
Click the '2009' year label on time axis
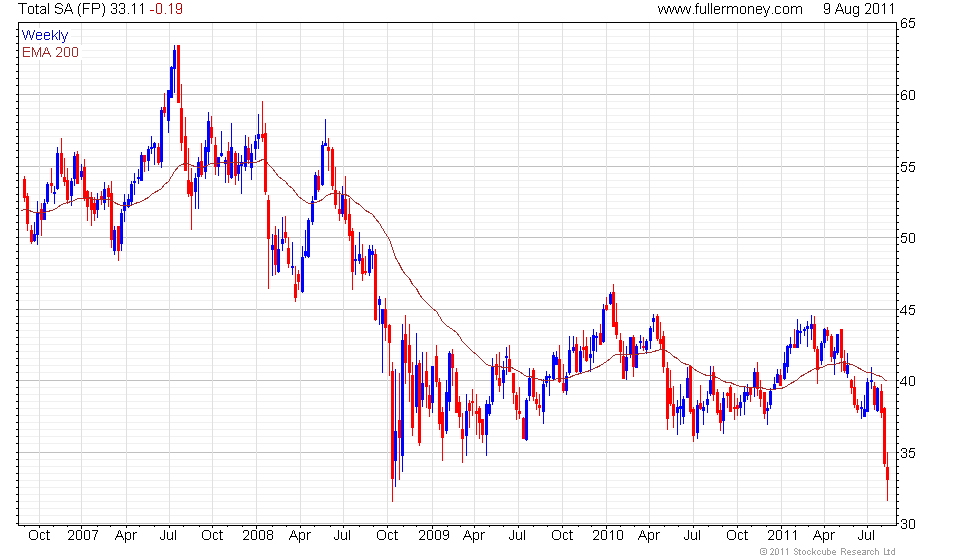pyautogui.click(x=433, y=536)
